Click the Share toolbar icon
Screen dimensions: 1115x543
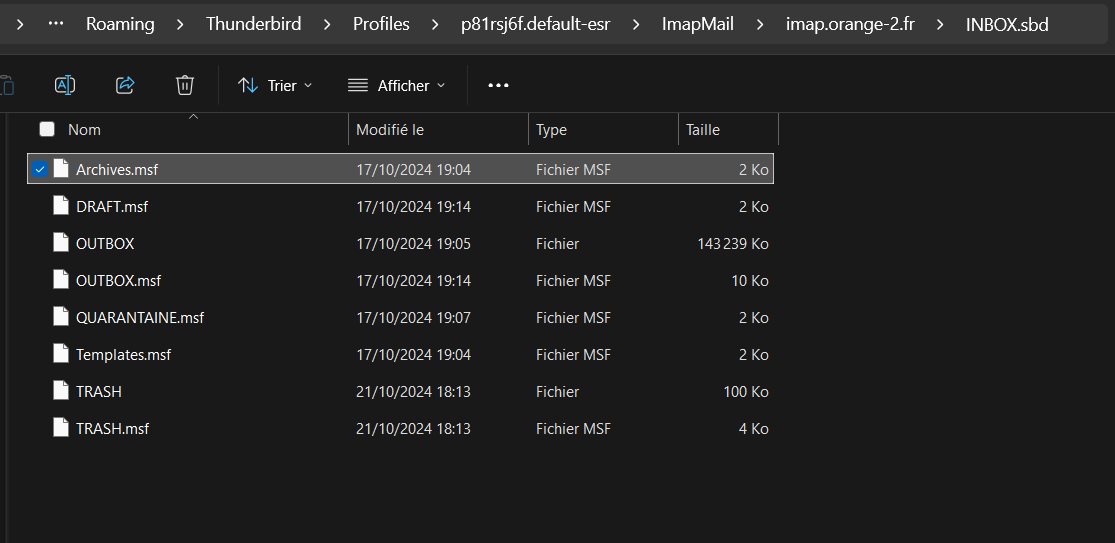pyautogui.click(x=125, y=86)
